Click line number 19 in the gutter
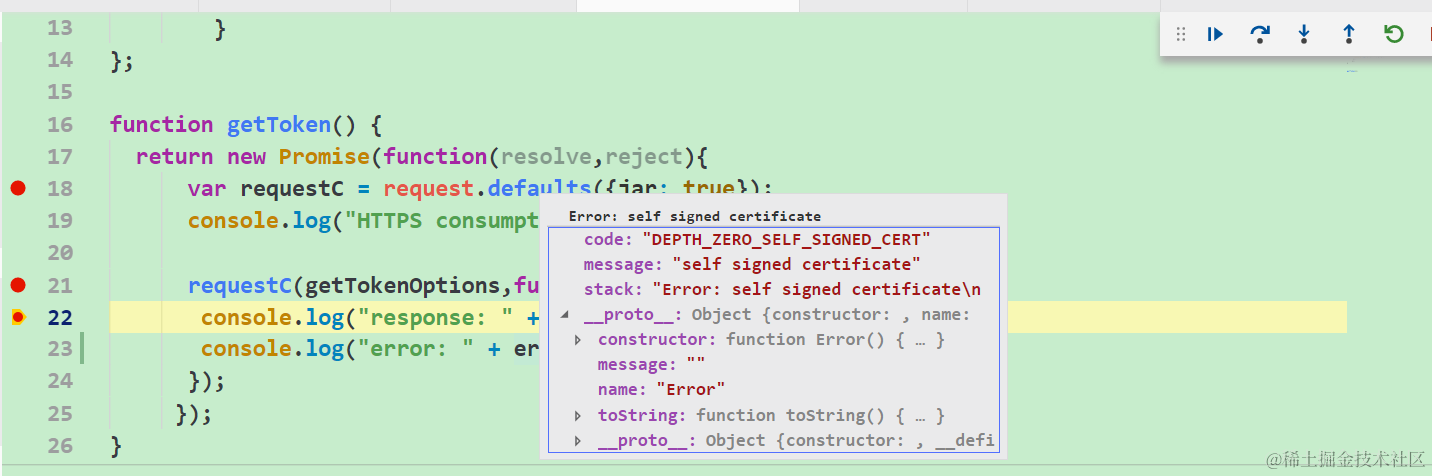The image size is (1432, 476). click(60, 220)
